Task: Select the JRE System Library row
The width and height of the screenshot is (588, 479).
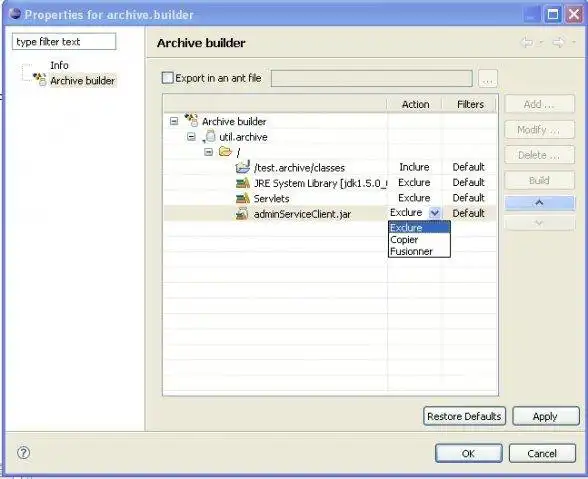Action: [x=330, y=183]
